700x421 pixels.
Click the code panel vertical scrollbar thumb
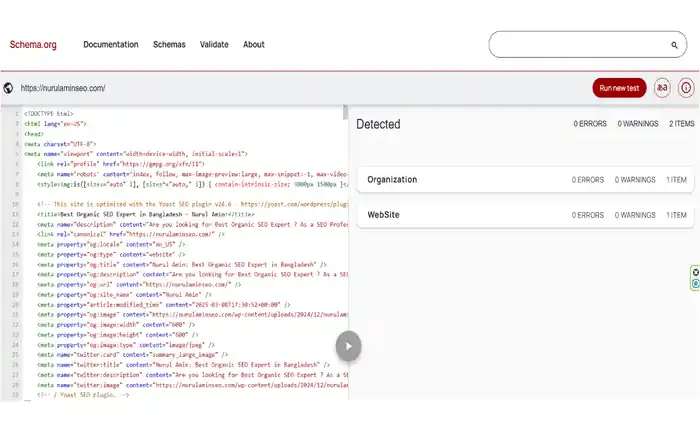coord(345,112)
